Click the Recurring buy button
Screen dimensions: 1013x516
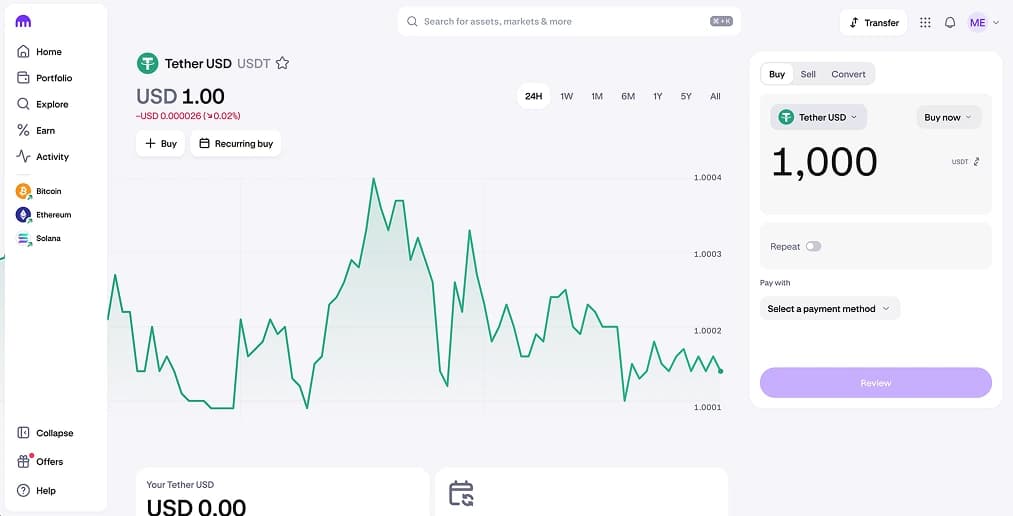[236, 143]
